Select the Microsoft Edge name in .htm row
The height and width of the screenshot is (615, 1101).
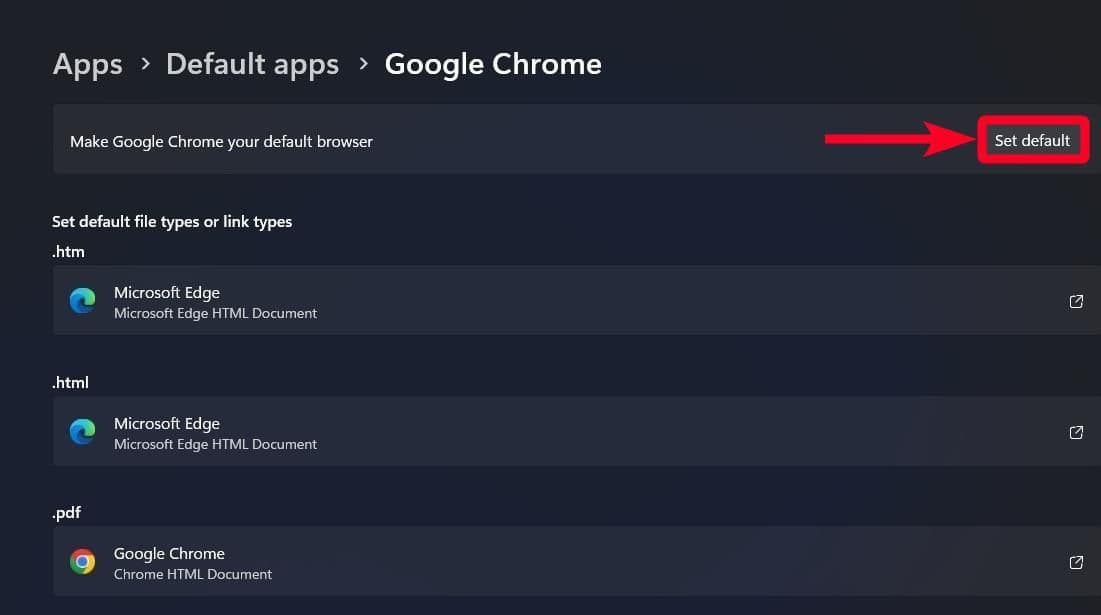[x=167, y=292]
